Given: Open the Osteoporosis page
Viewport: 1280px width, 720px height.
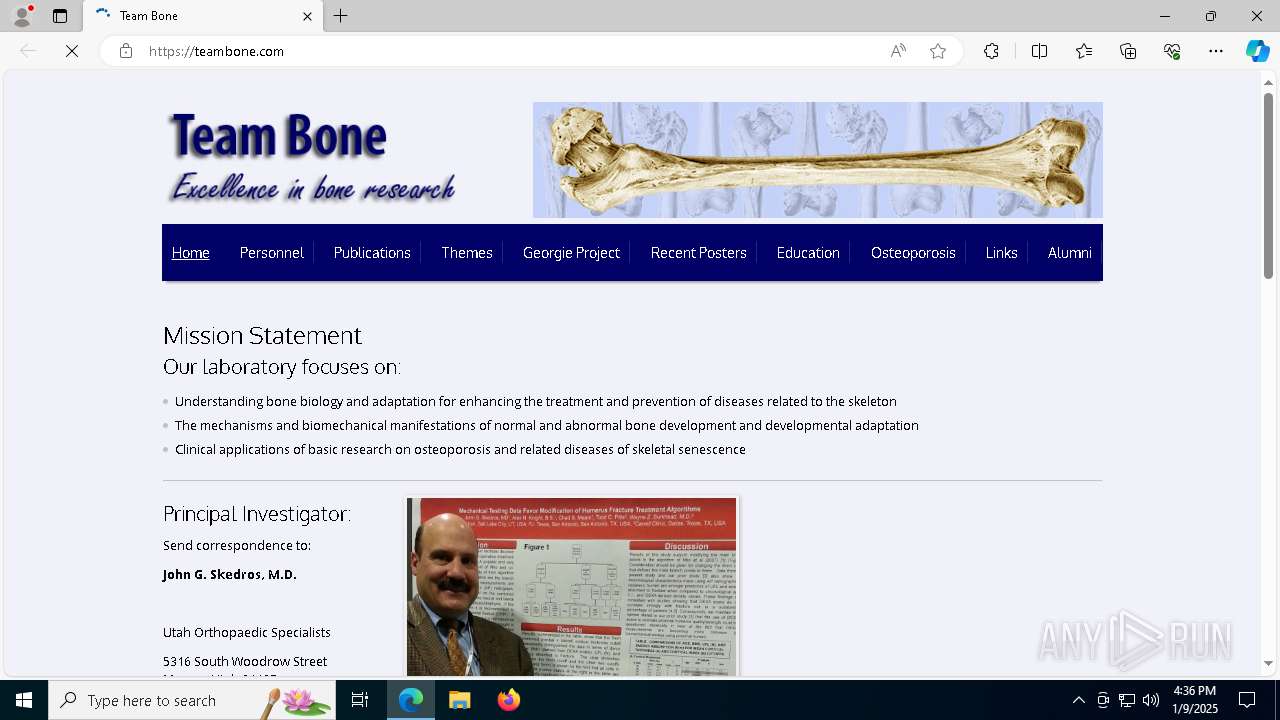Looking at the screenshot, I should (x=913, y=253).
